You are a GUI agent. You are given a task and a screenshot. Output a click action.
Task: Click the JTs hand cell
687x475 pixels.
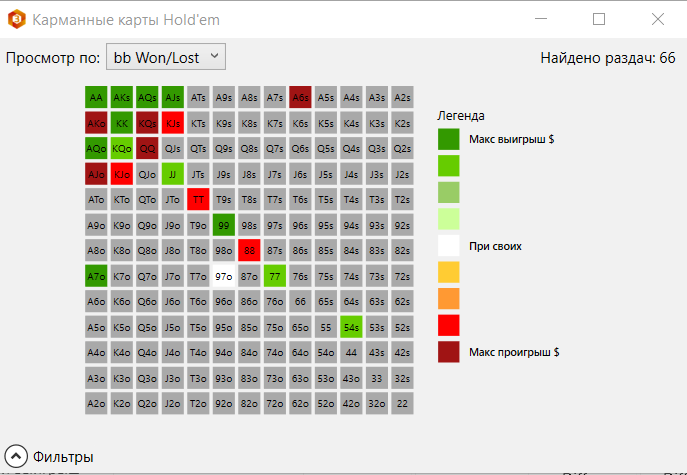[x=198, y=174]
